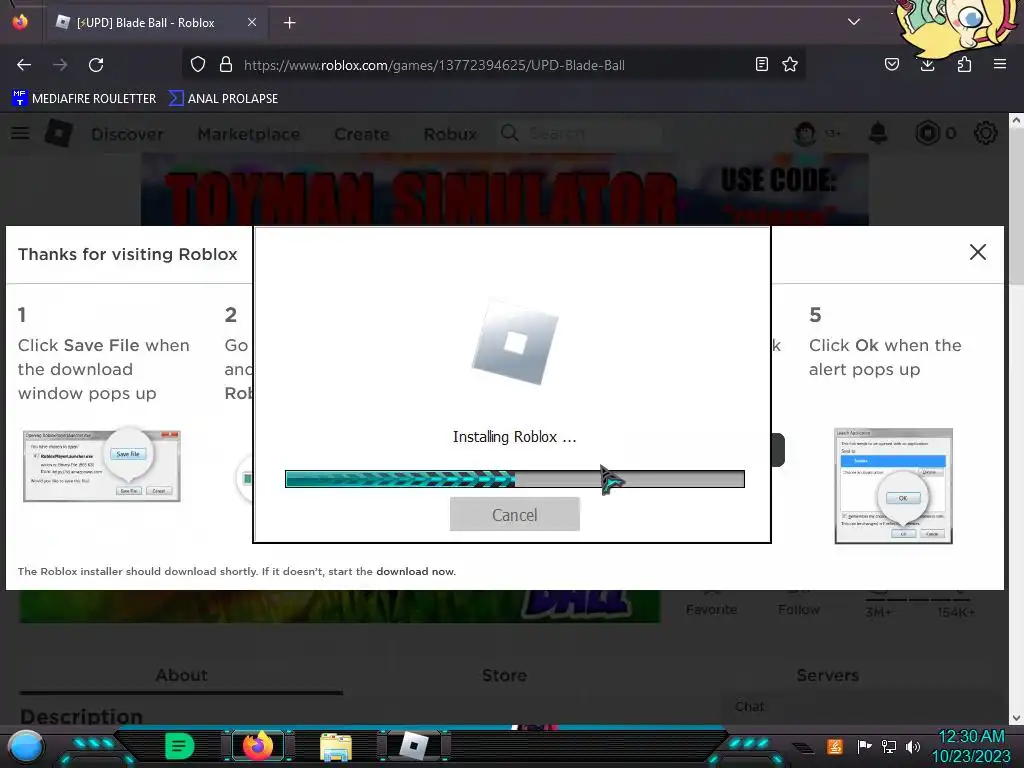Switch to Firefox in the taskbar
The height and width of the screenshot is (768, 1024).
tap(257, 746)
